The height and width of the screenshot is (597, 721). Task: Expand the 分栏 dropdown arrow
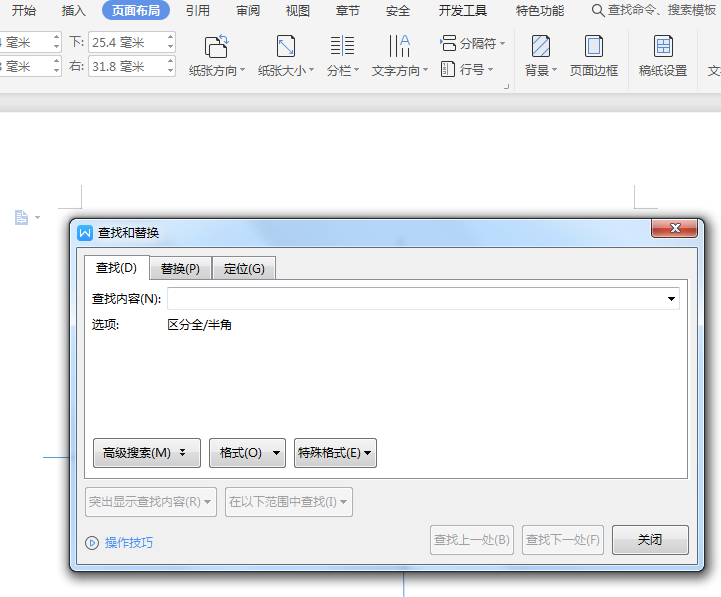click(356, 70)
